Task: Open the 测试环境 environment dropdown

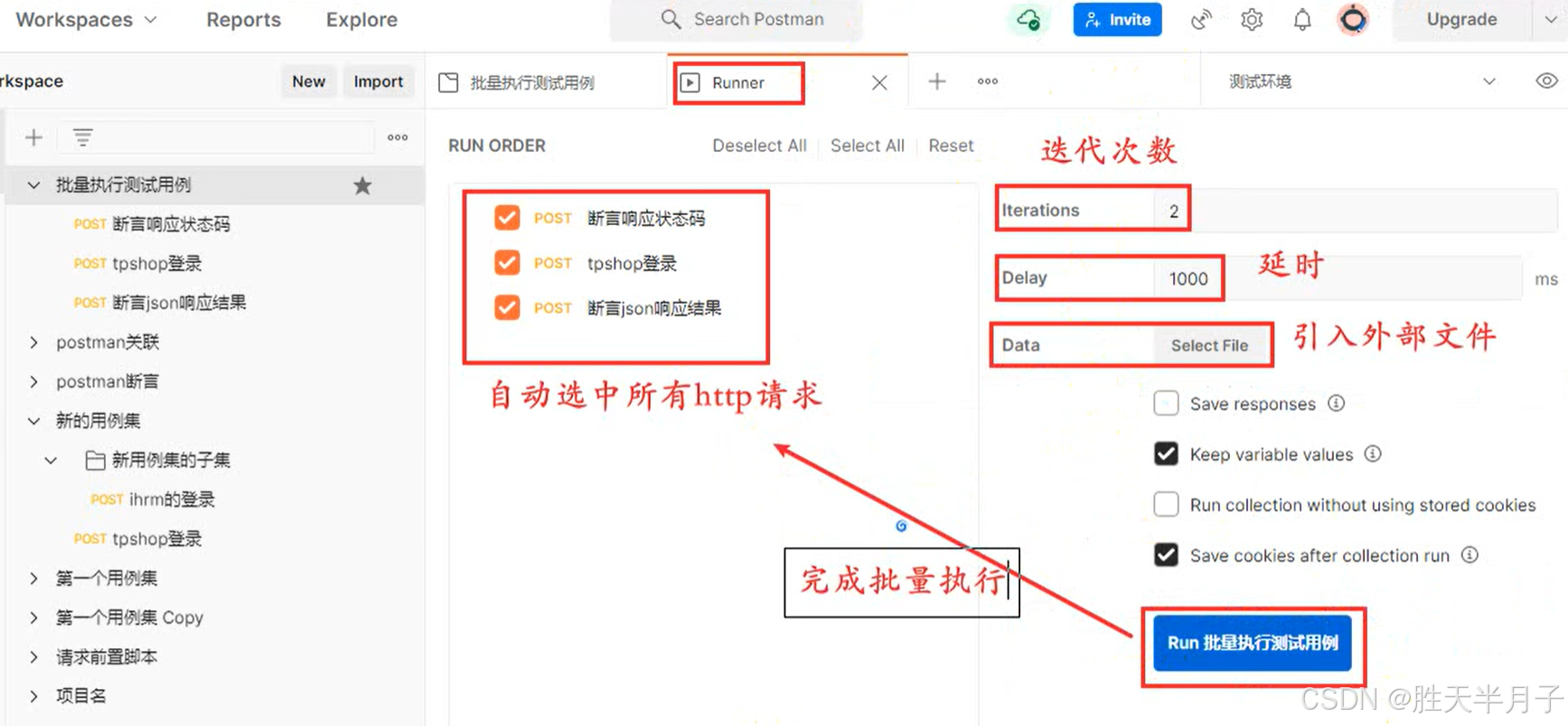Action: [x=1362, y=81]
